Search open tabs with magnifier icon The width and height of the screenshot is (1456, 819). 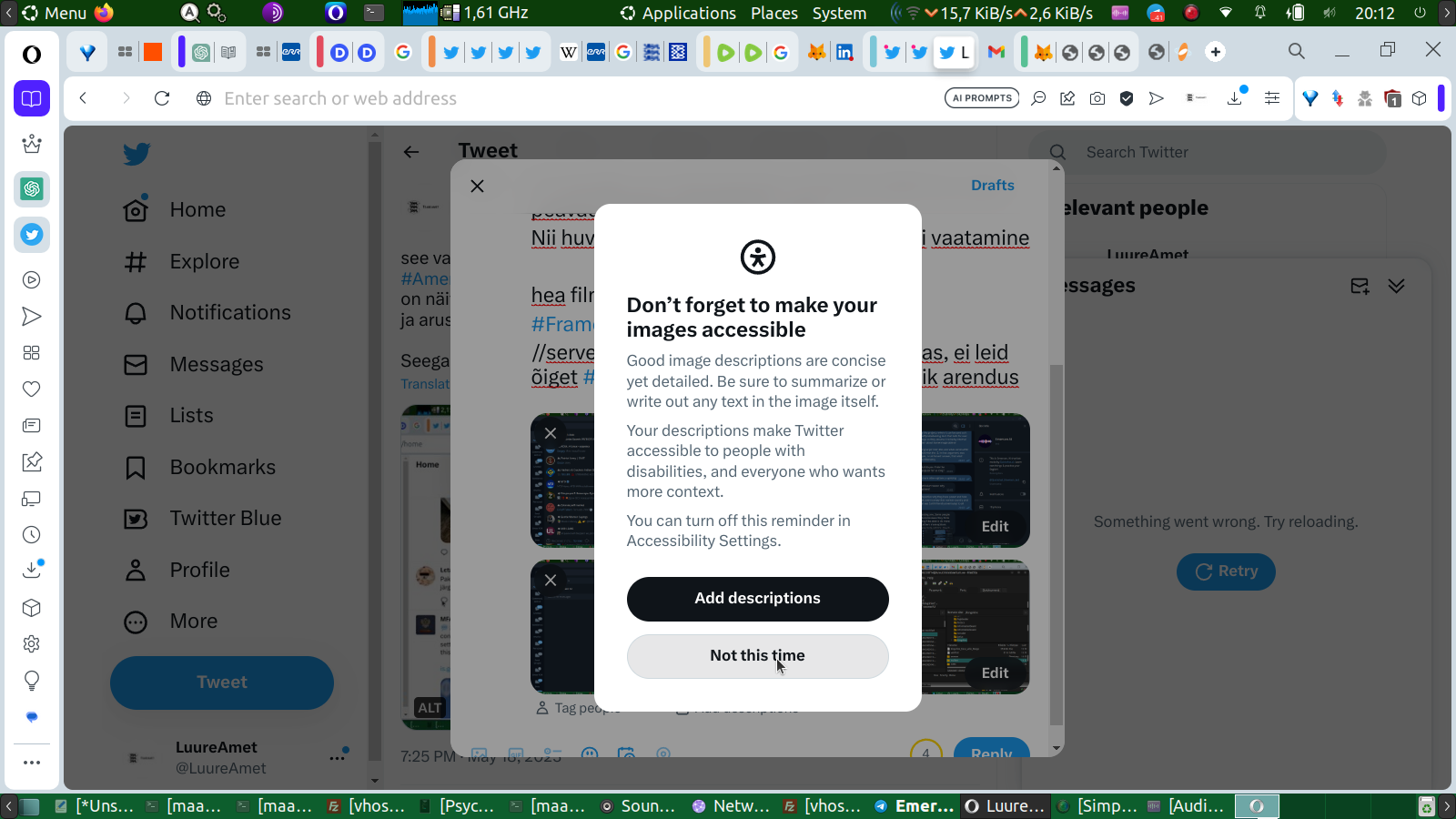tap(1297, 51)
